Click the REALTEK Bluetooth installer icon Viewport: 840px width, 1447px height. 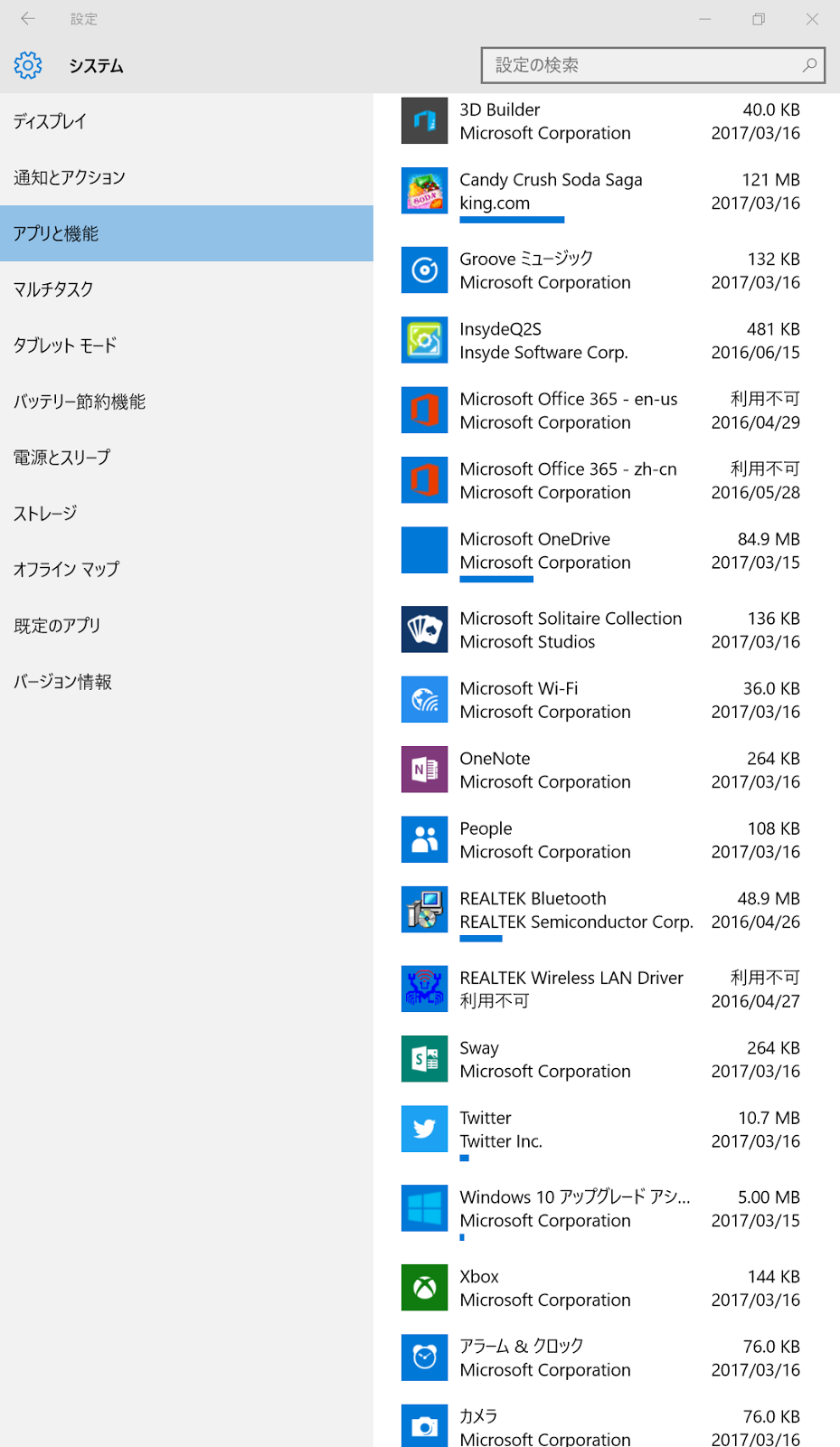[x=424, y=910]
